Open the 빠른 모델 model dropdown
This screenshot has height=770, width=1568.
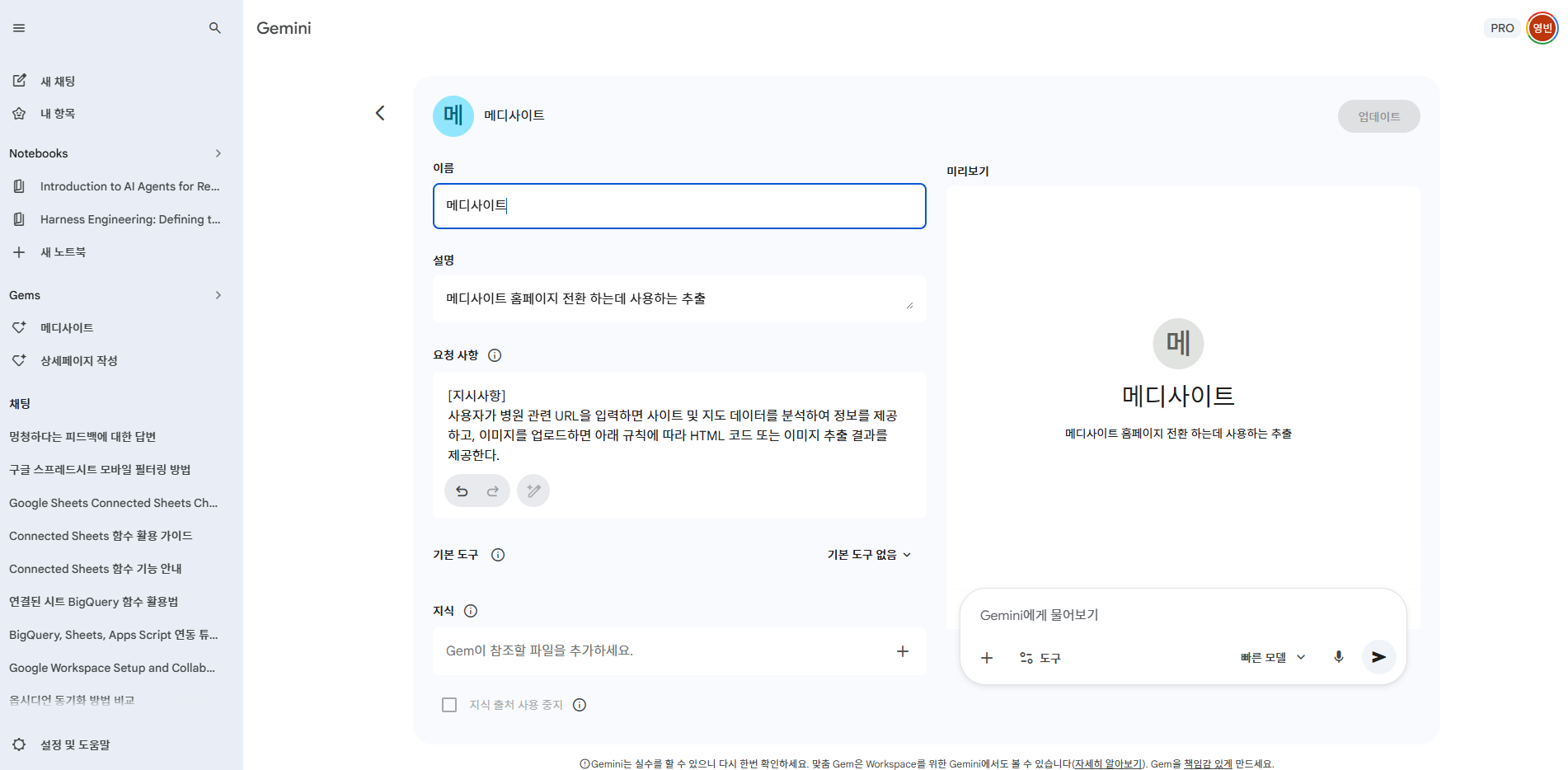(1274, 658)
